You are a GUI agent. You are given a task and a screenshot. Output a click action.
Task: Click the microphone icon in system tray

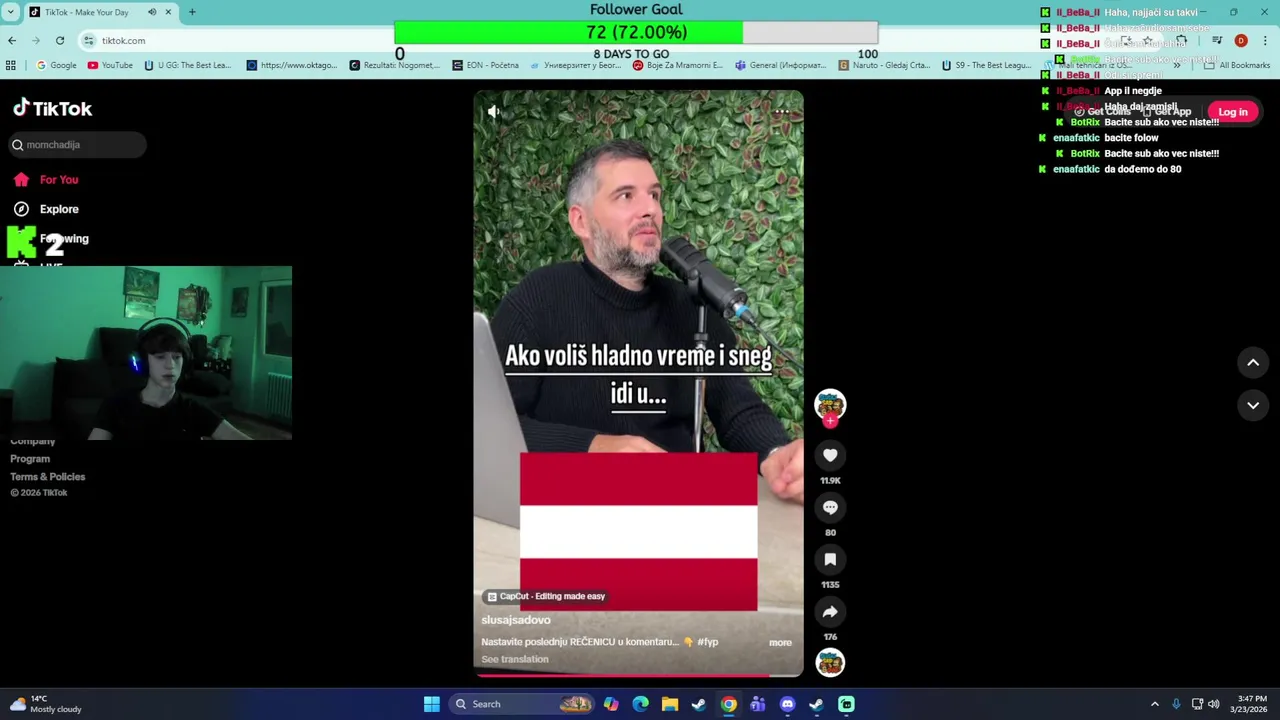[1176, 704]
